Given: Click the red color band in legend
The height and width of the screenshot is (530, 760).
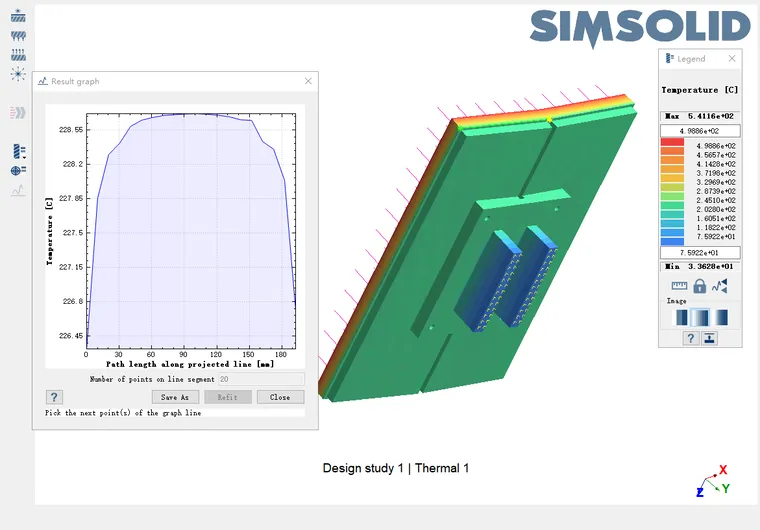Looking at the screenshot, I should click(672, 145).
